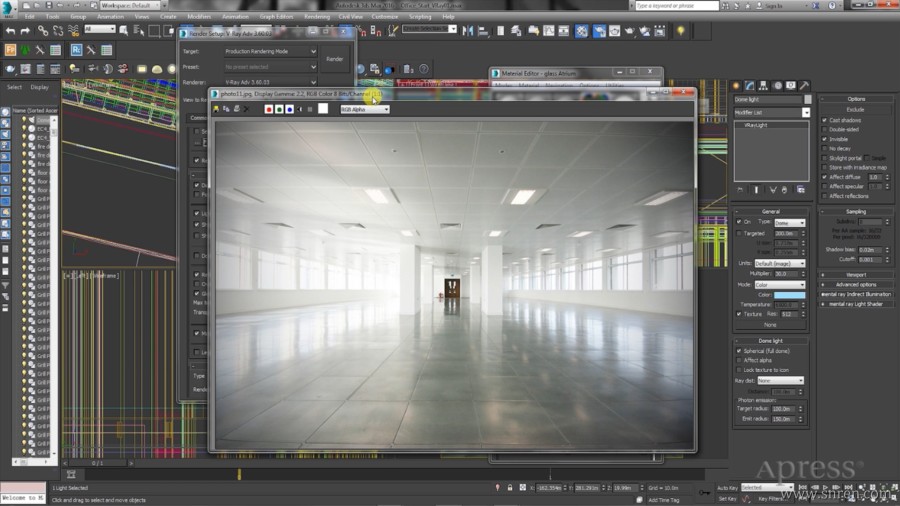Toggle the Cast shadows checkbox

[x=824, y=120]
